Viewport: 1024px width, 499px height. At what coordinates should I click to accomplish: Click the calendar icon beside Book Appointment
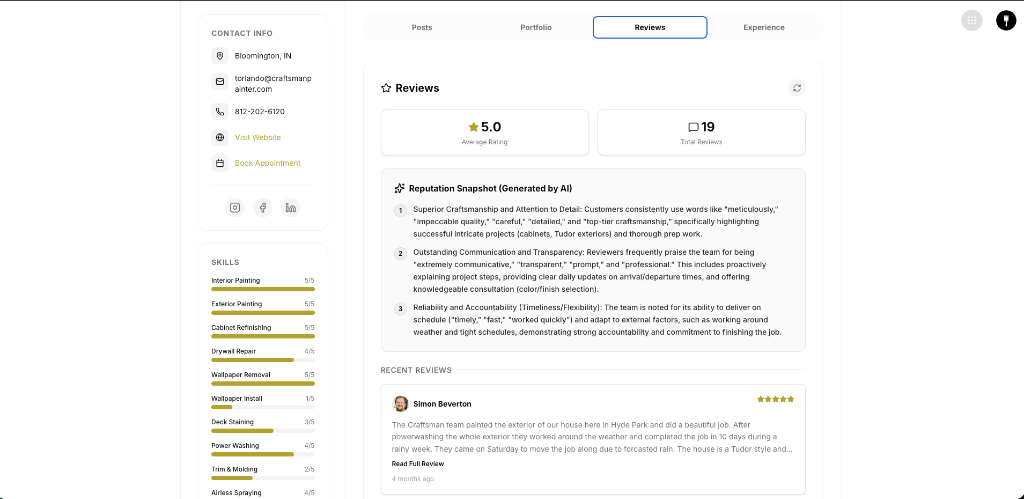220,163
